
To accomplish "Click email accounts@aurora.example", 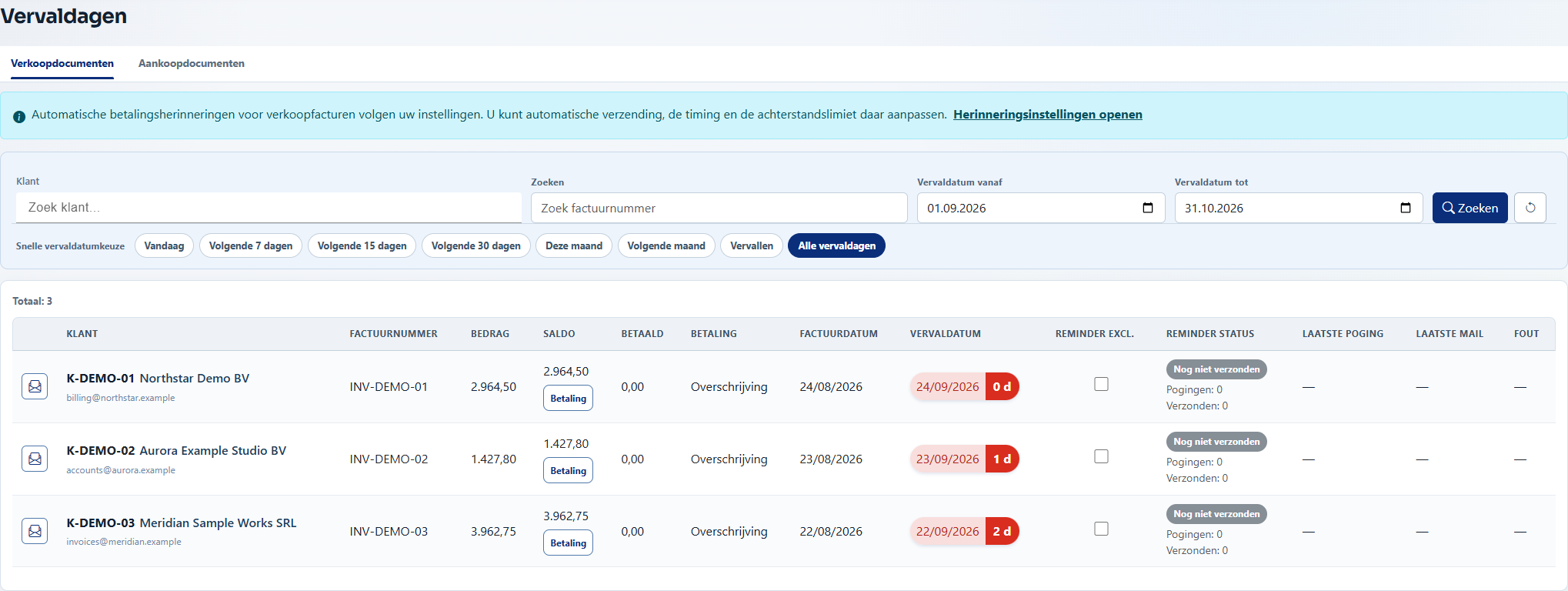I will pos(121,470).
